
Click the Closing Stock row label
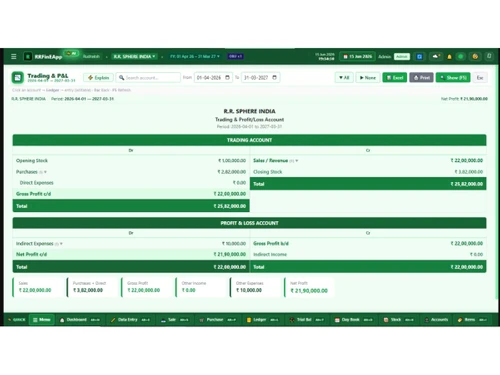pyautogui.click(x=267, y=172)
